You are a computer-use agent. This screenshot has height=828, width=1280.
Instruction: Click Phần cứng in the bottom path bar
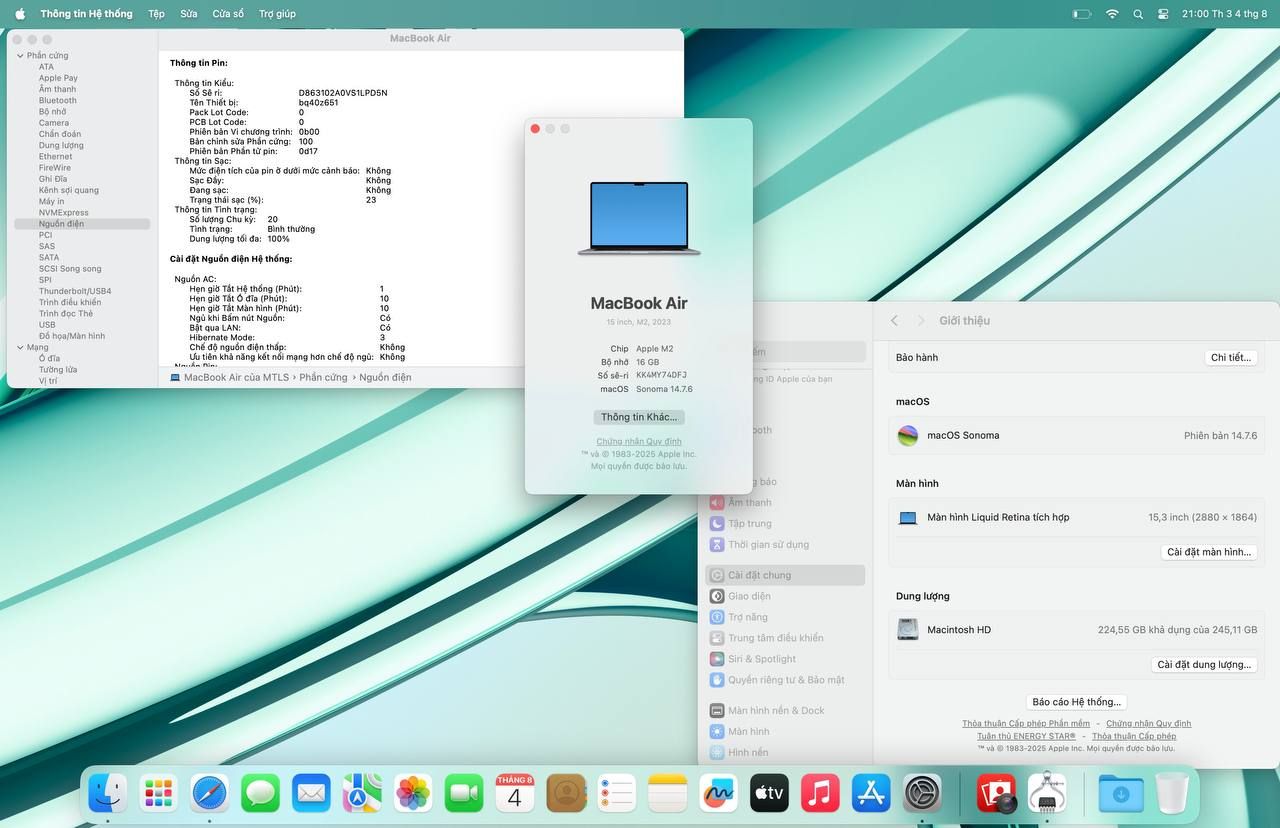tap(323, 377)
